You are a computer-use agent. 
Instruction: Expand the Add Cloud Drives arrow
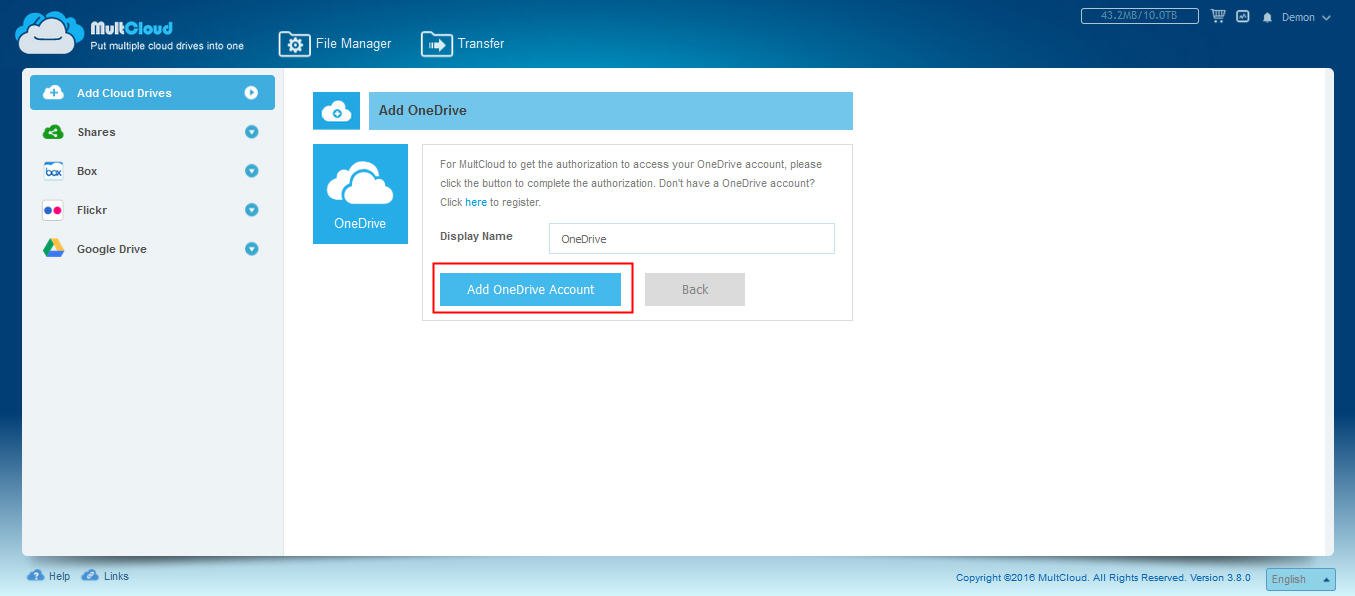click(251, 93)
